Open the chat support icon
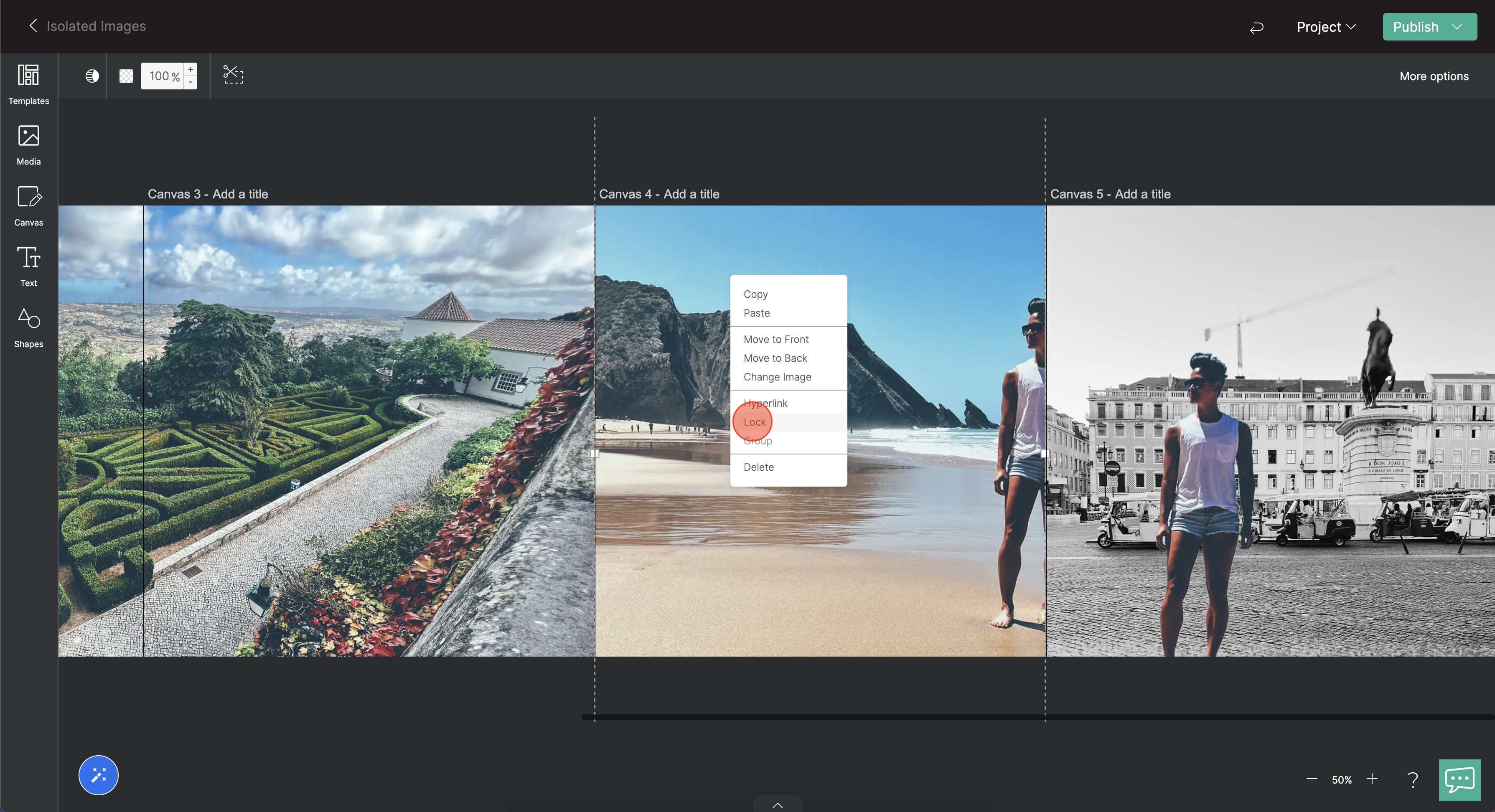1495x812 pixels. point(1459,779)
